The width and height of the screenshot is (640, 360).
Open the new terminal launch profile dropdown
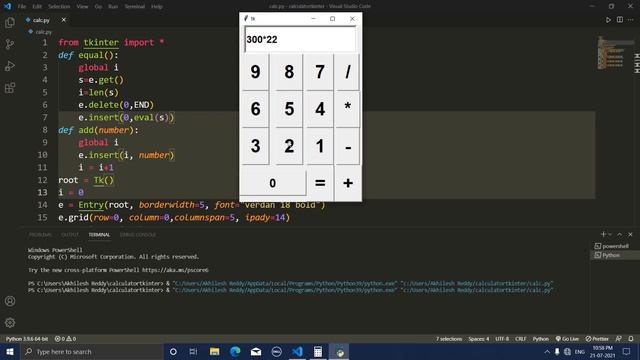click(x=610, y=234)
